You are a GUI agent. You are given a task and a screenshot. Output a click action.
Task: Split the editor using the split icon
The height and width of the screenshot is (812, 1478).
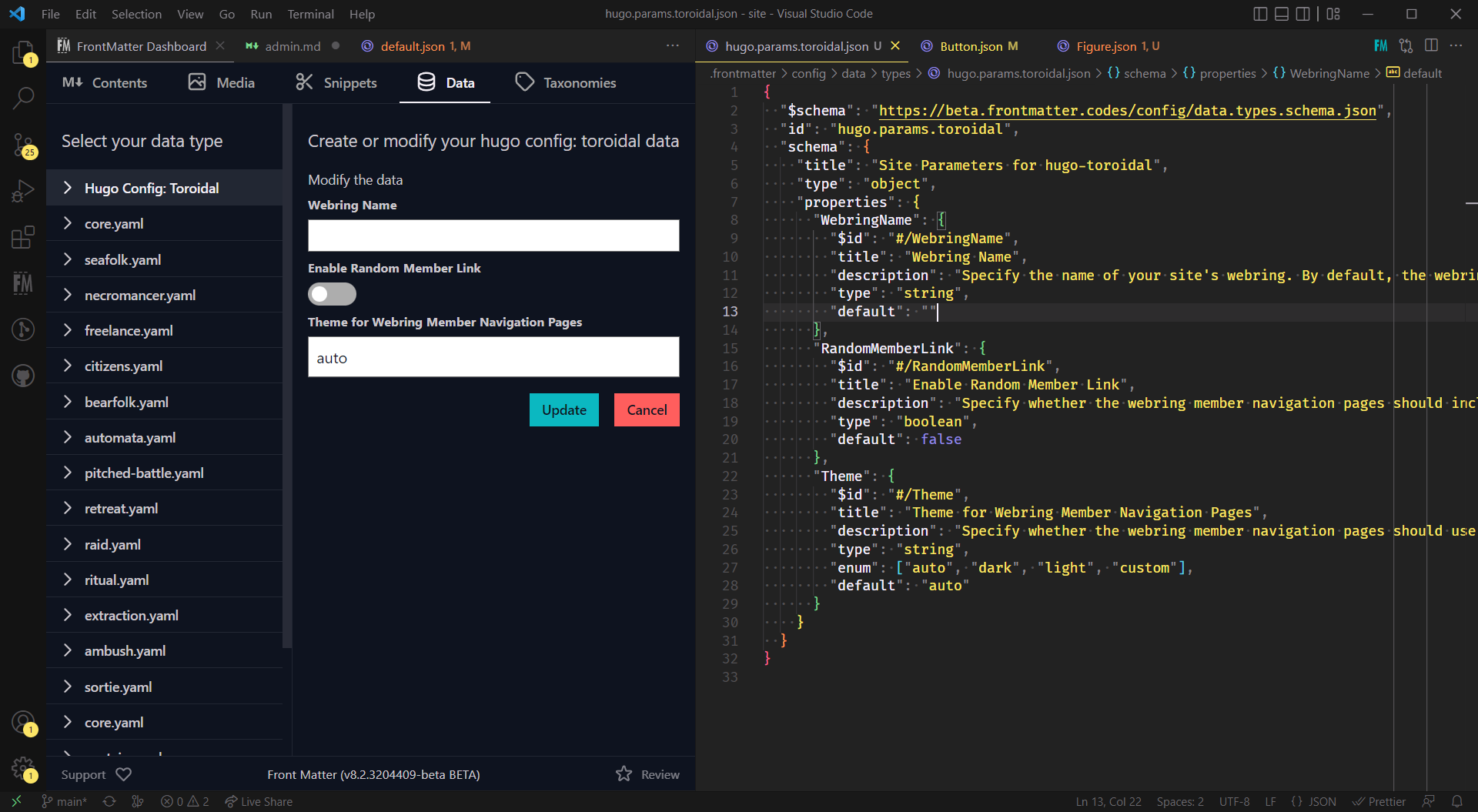click(x=1431, y=45)
